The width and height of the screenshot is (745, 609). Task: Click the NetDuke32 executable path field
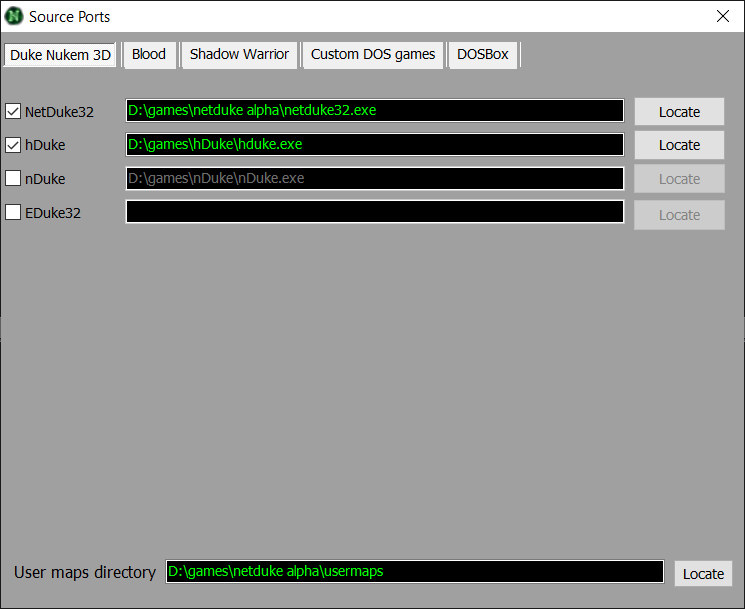[375, 111]
